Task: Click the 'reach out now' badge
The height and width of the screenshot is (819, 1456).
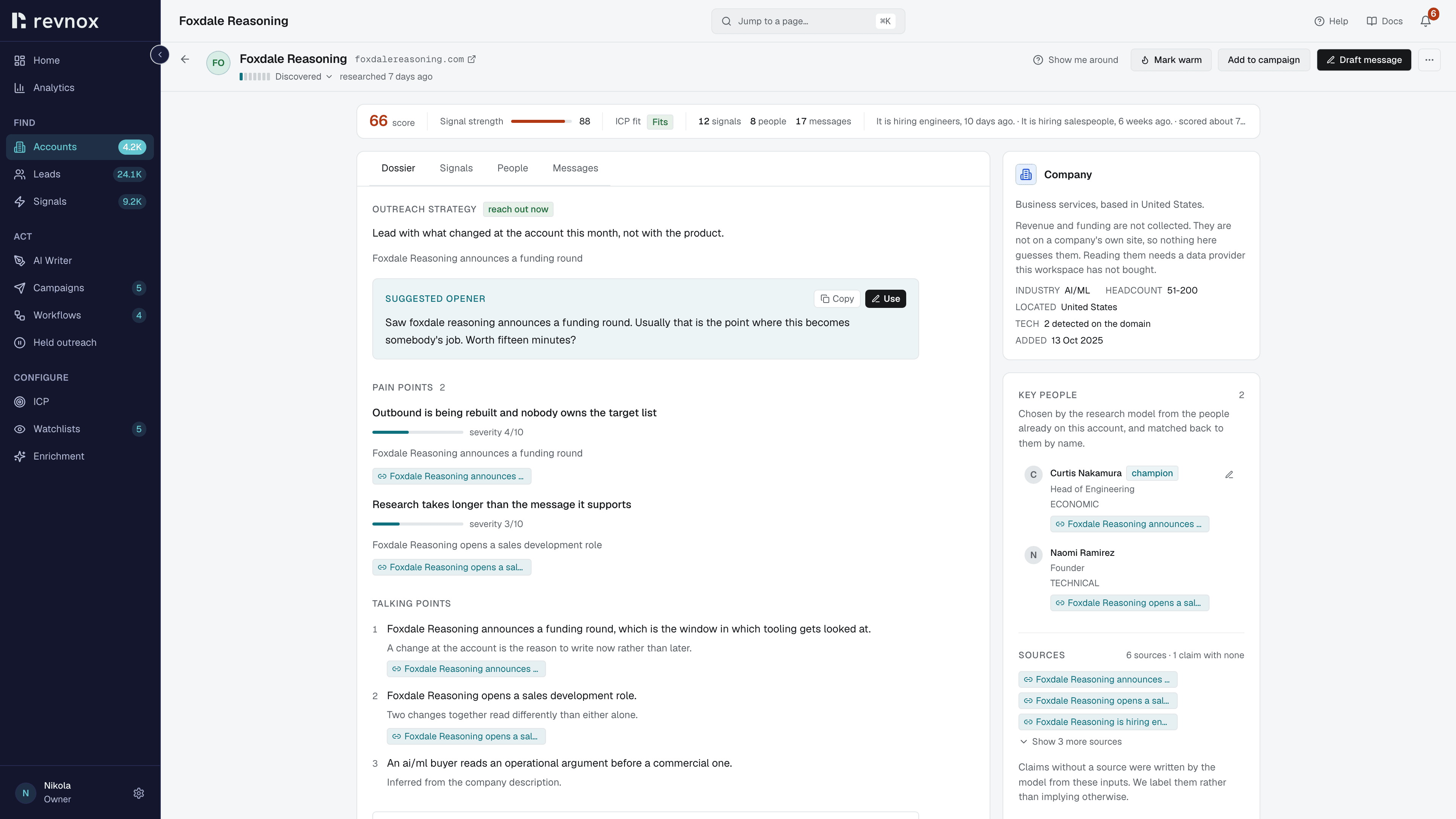Action: (x=518, y=209)
